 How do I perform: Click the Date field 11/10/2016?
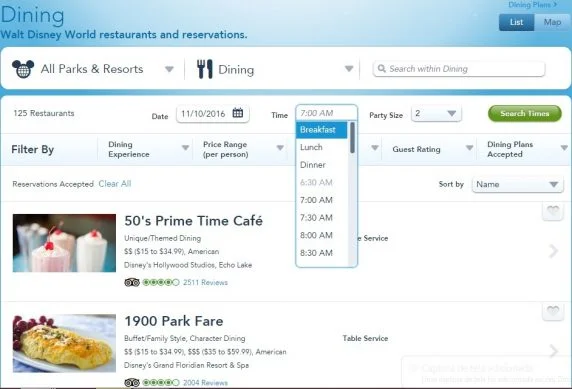pos(213,113)
